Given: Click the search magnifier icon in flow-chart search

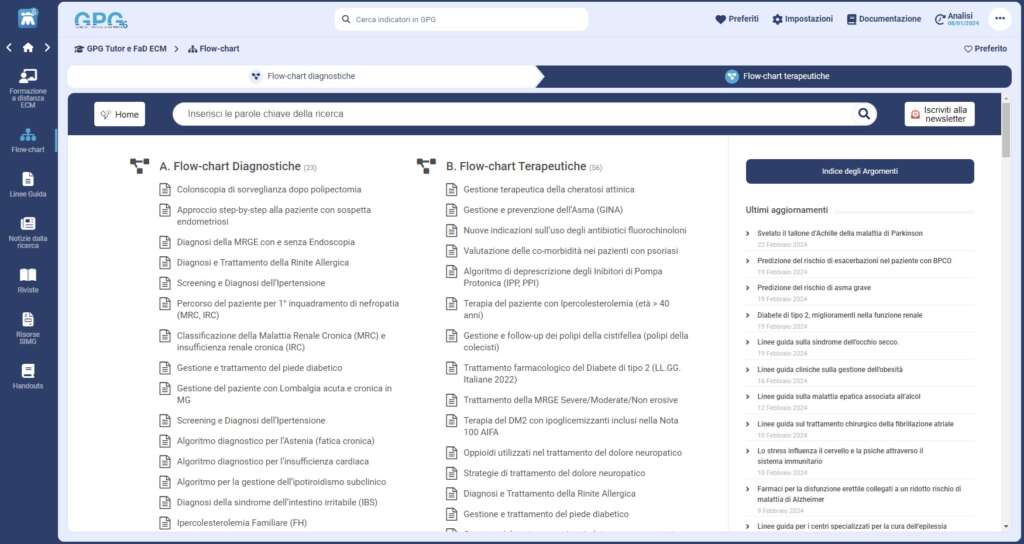Looking at the screenshot, I should (864, 114).
